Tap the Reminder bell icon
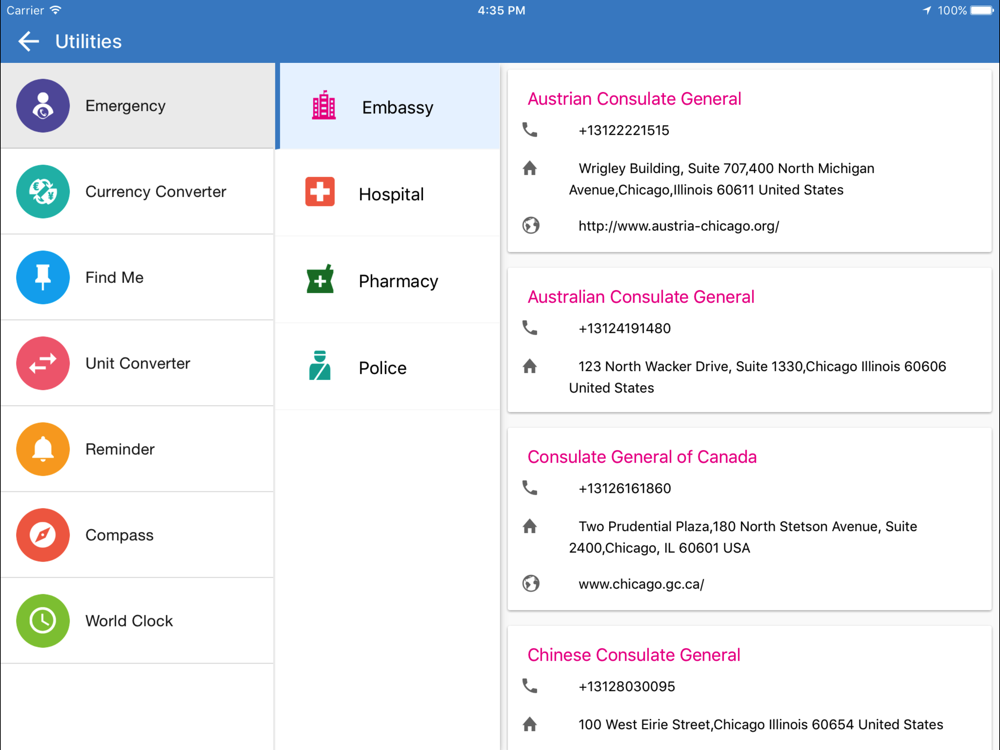Image resolution: width=1000 pixels, height=750 pixels. (43, 449)
